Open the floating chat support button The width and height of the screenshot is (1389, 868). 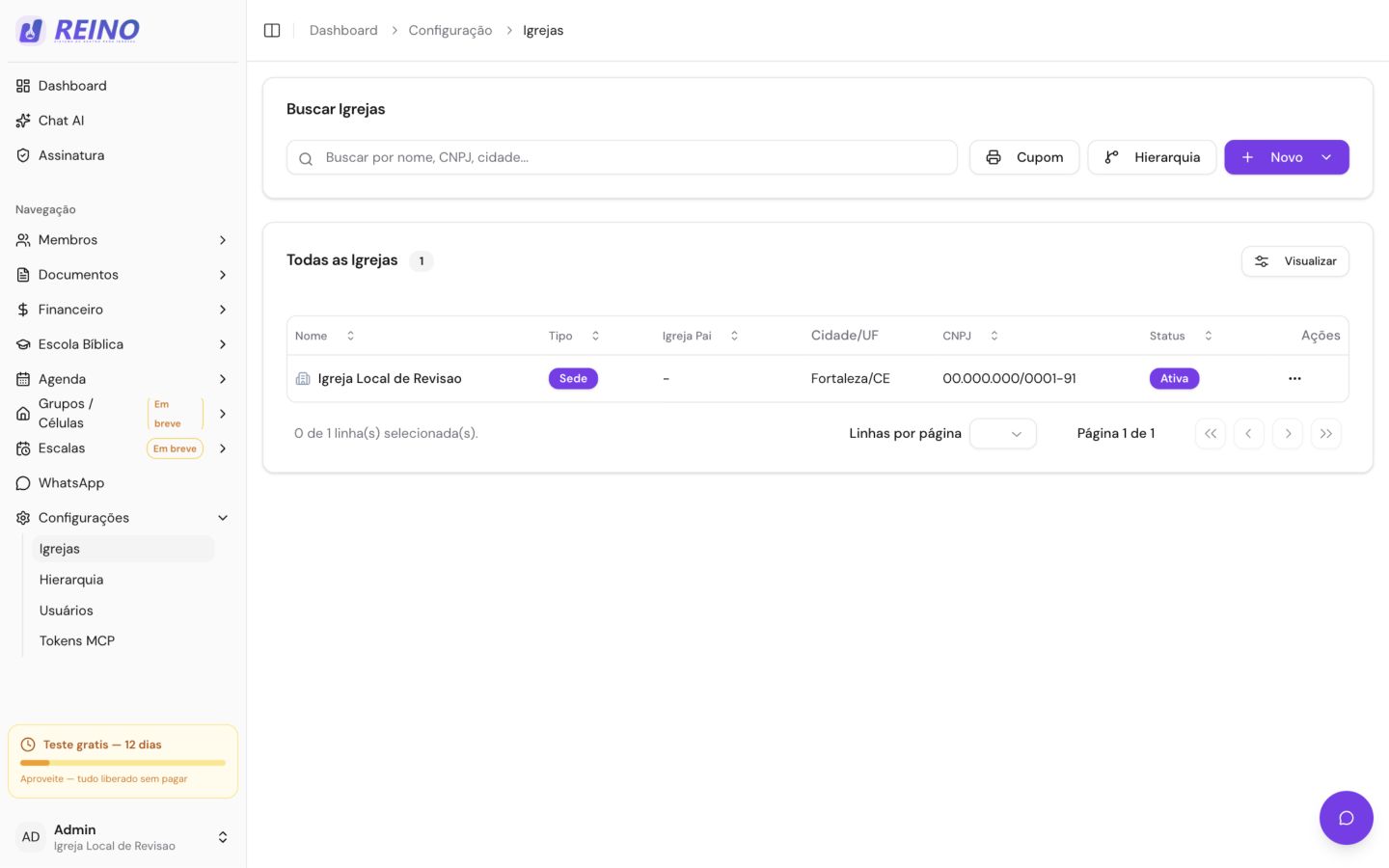coord(1347,818)
